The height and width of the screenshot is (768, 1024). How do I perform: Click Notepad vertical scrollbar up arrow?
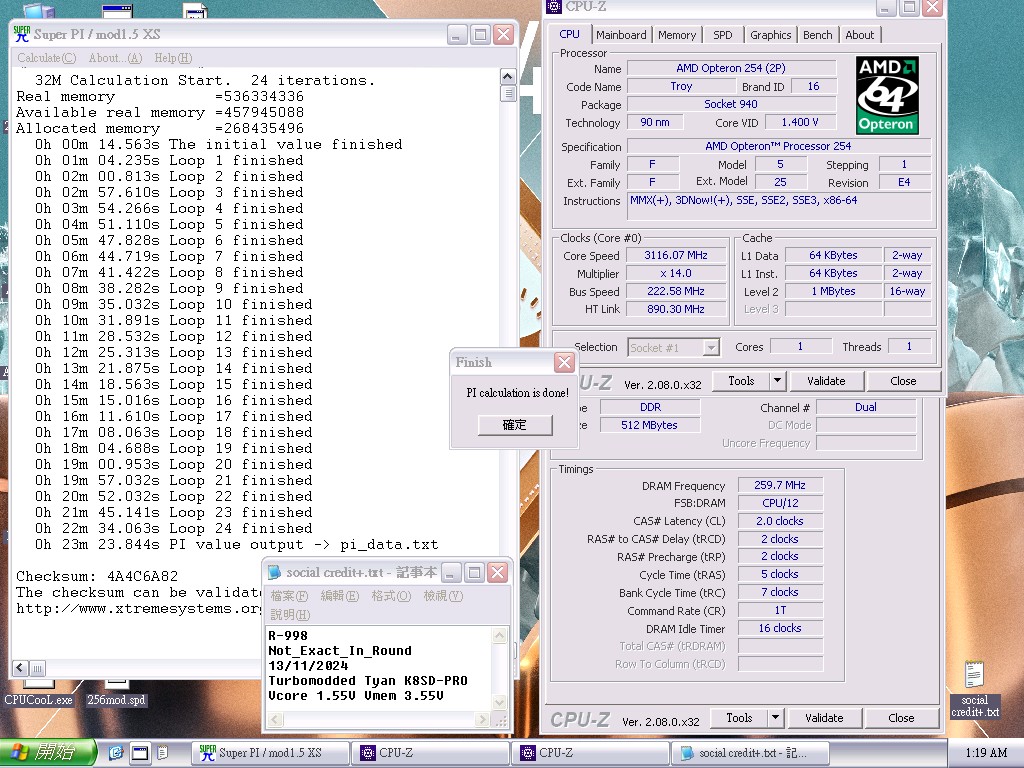point(500,635)
